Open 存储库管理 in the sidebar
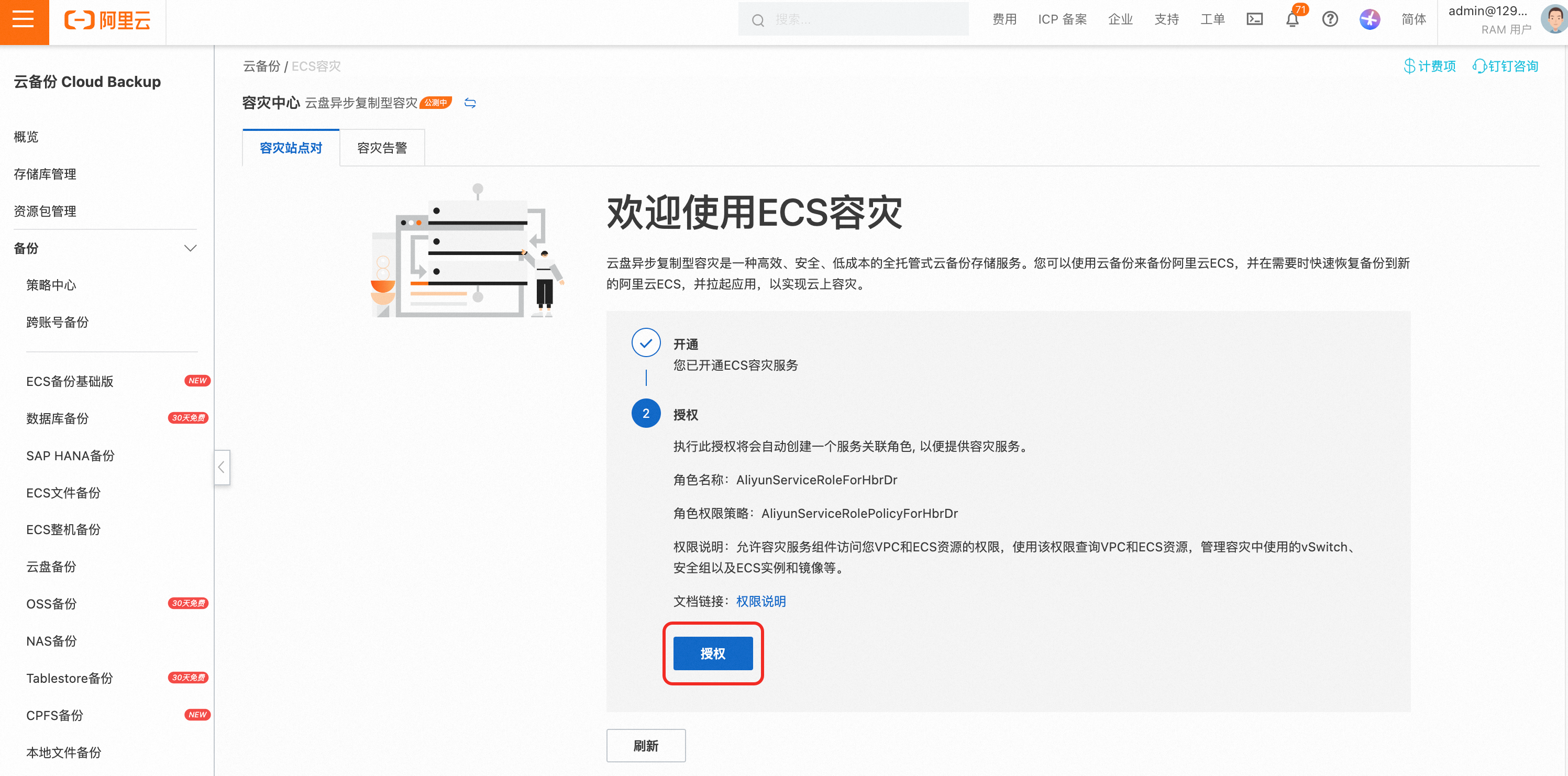Image resolution: width=1568 pixels, height=776 pixels. [x=45, y=174]
